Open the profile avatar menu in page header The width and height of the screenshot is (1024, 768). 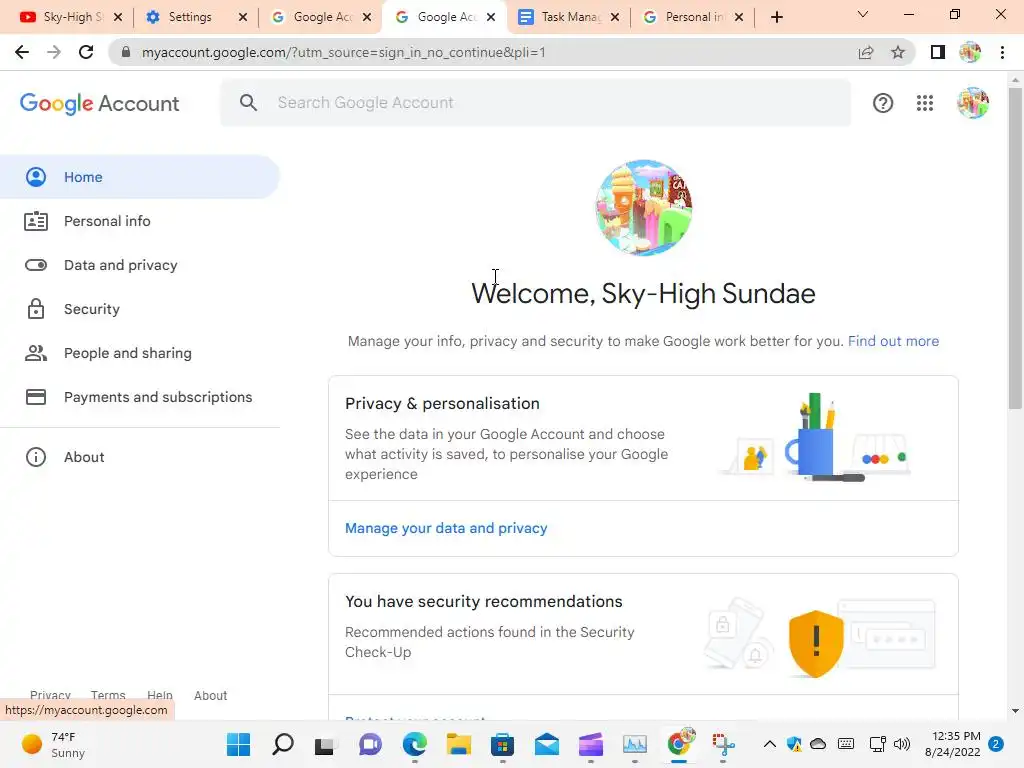click(972, 103)
